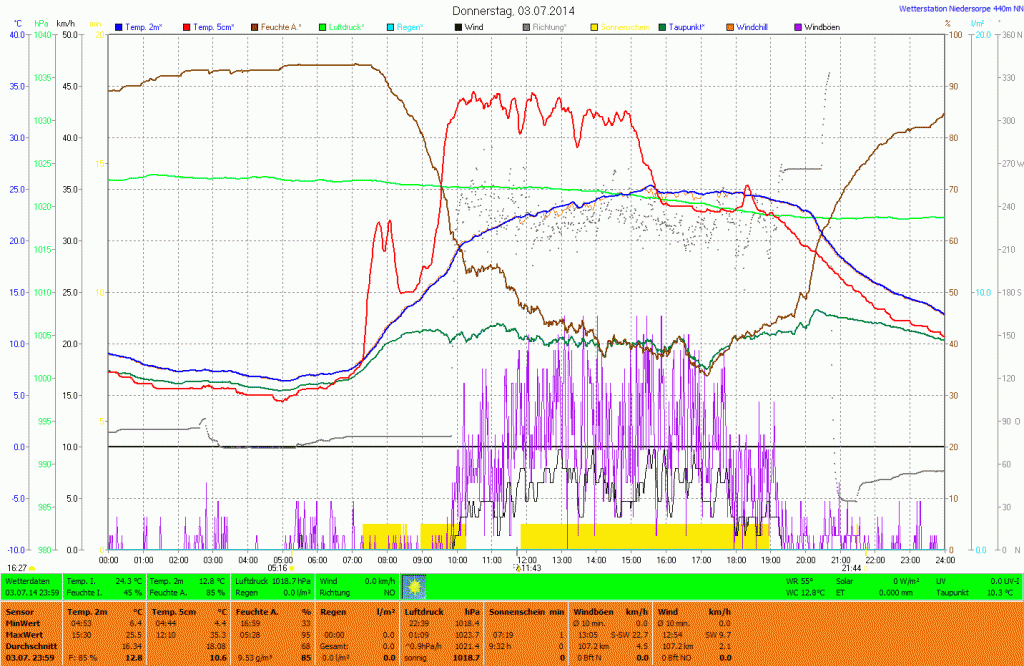Viewport: 1024px width, 666px height.
Task: Click the blue Temp. 2m legend square
Action: (119, 27)
